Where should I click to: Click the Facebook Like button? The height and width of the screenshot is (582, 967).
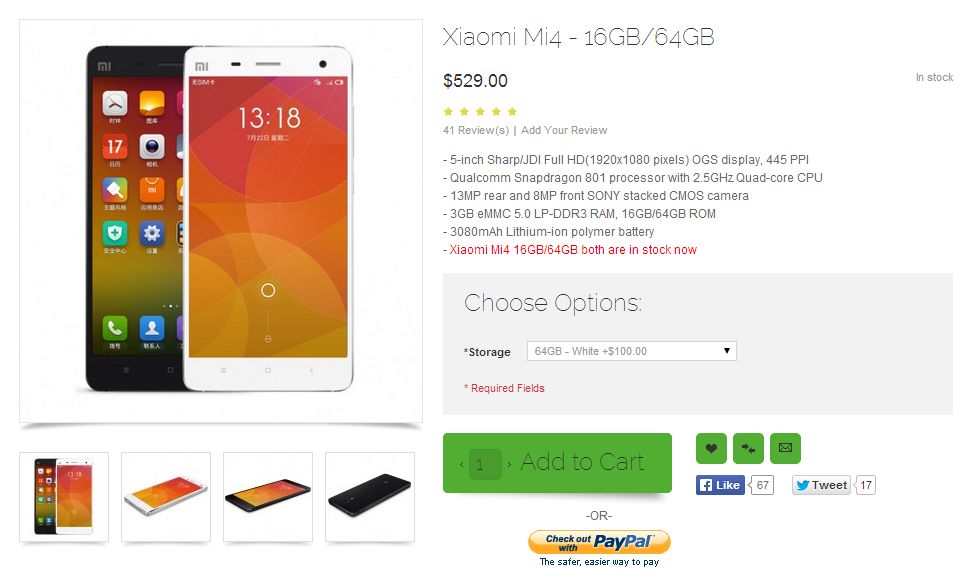coord(720,485)
